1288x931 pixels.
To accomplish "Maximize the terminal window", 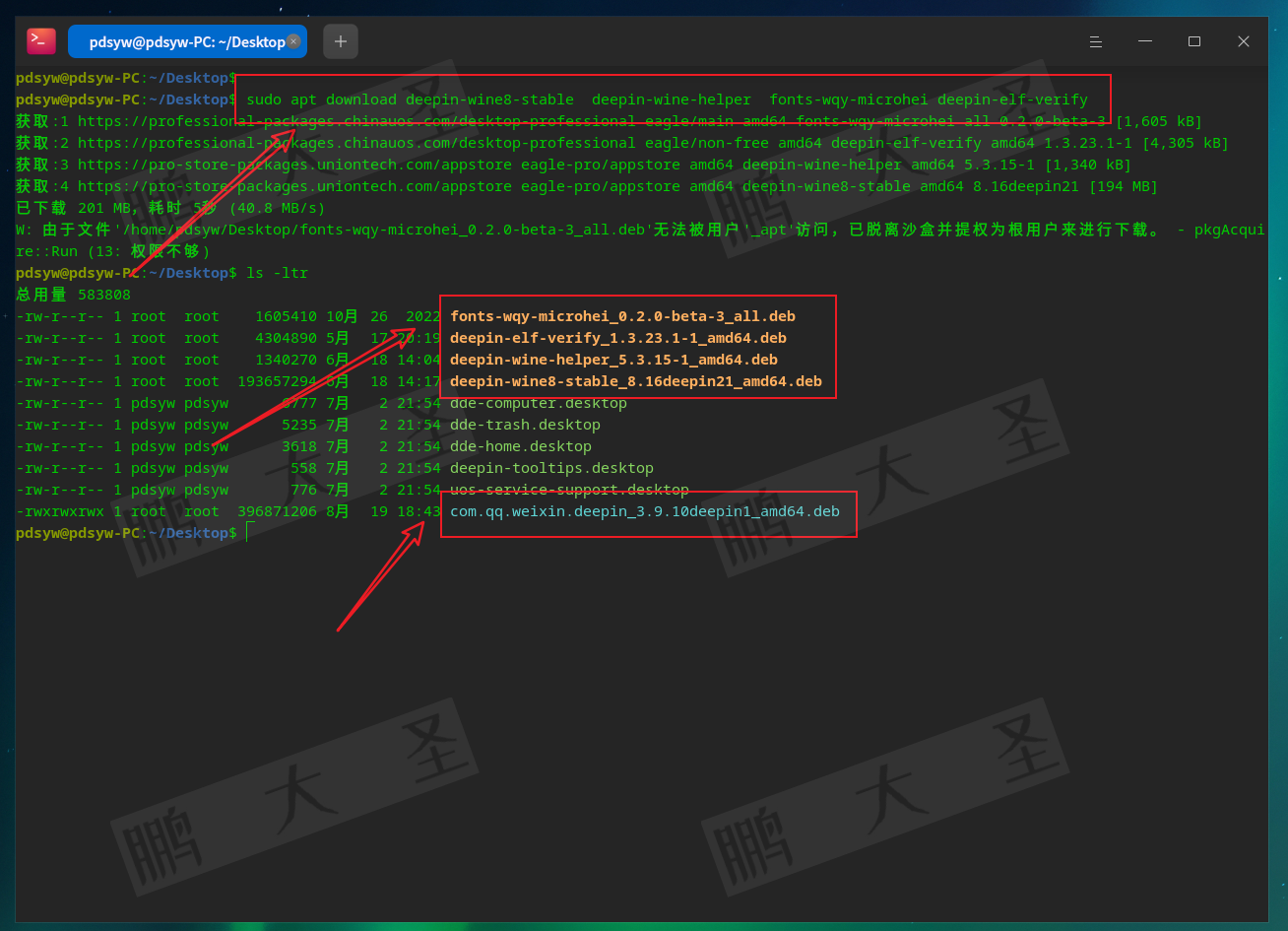I will (1193, 41).
